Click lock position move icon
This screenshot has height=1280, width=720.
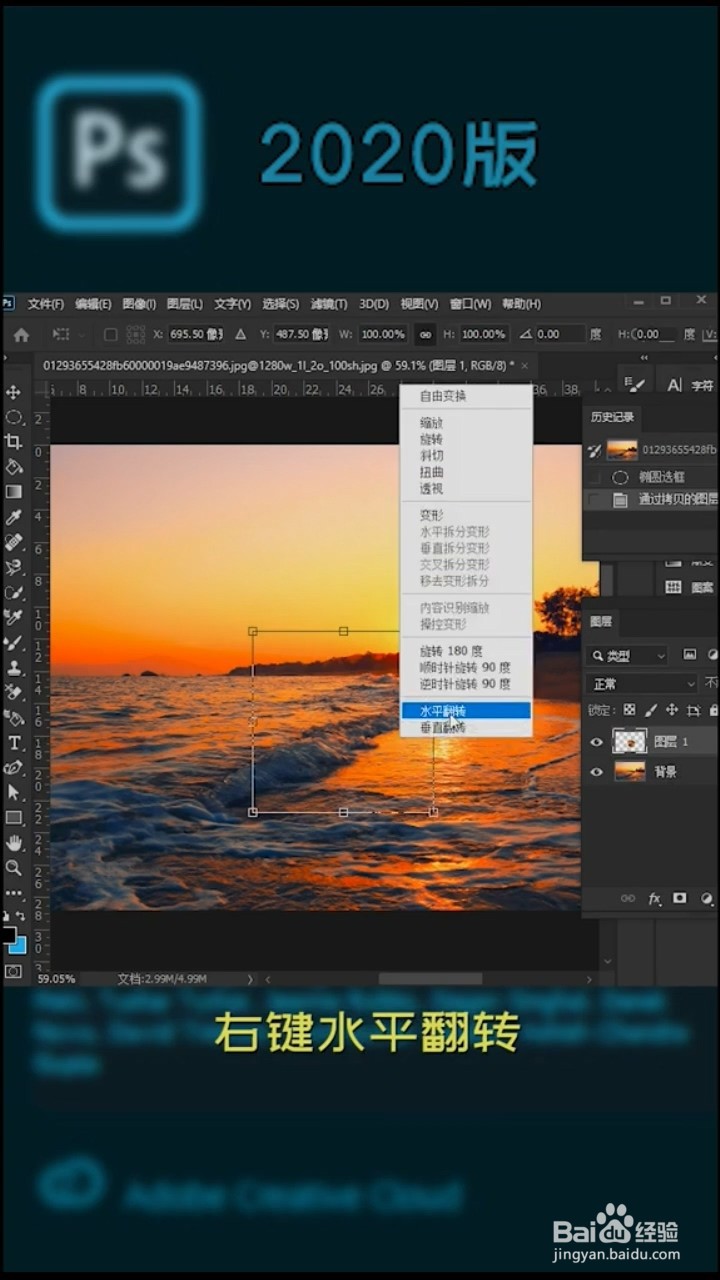pos(672,710)
